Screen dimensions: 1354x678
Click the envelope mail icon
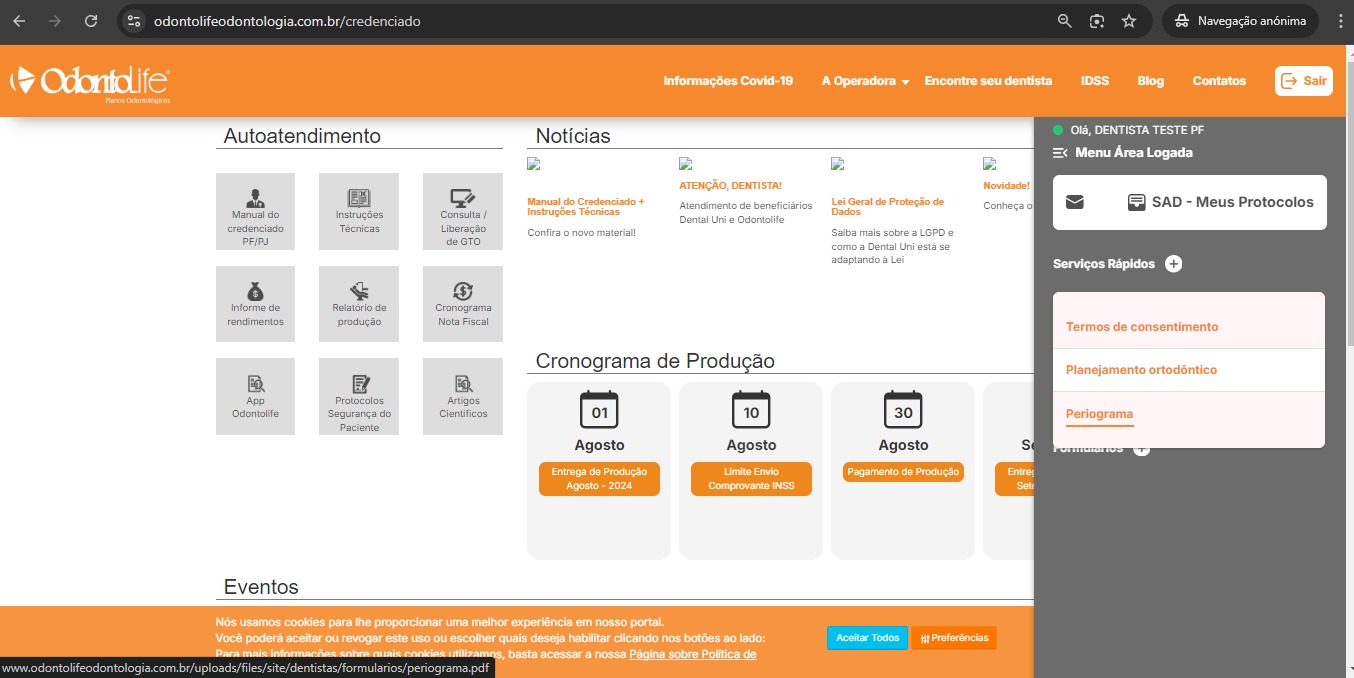pyautogui.click(x=1075, y=202)
